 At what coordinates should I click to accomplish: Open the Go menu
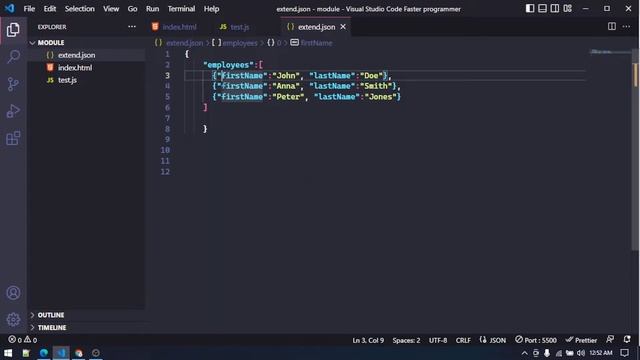click(x=132, y=9)
